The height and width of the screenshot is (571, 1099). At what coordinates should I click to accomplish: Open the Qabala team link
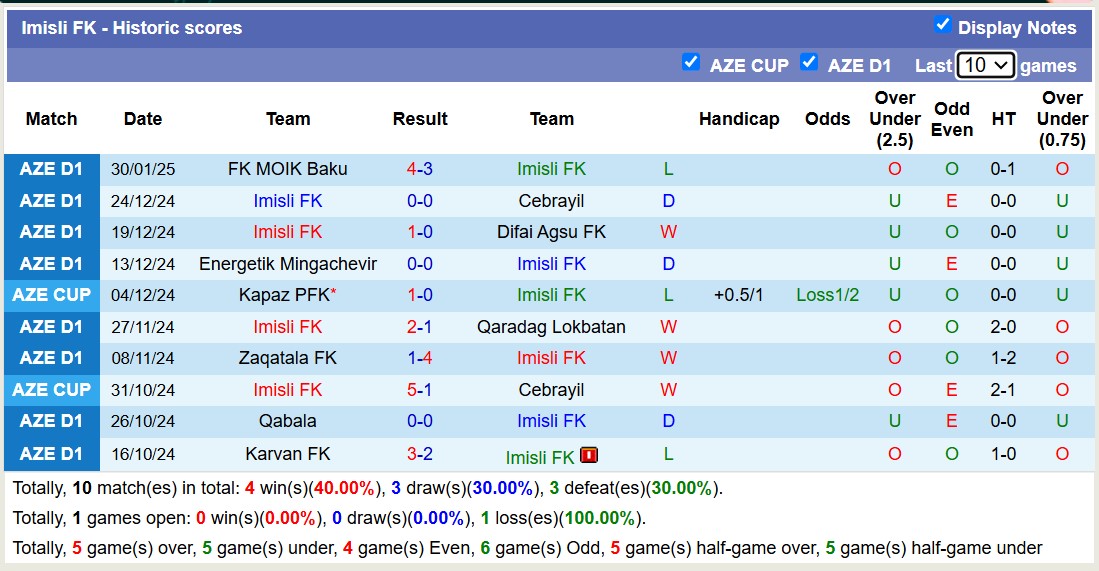pos(288,421)
